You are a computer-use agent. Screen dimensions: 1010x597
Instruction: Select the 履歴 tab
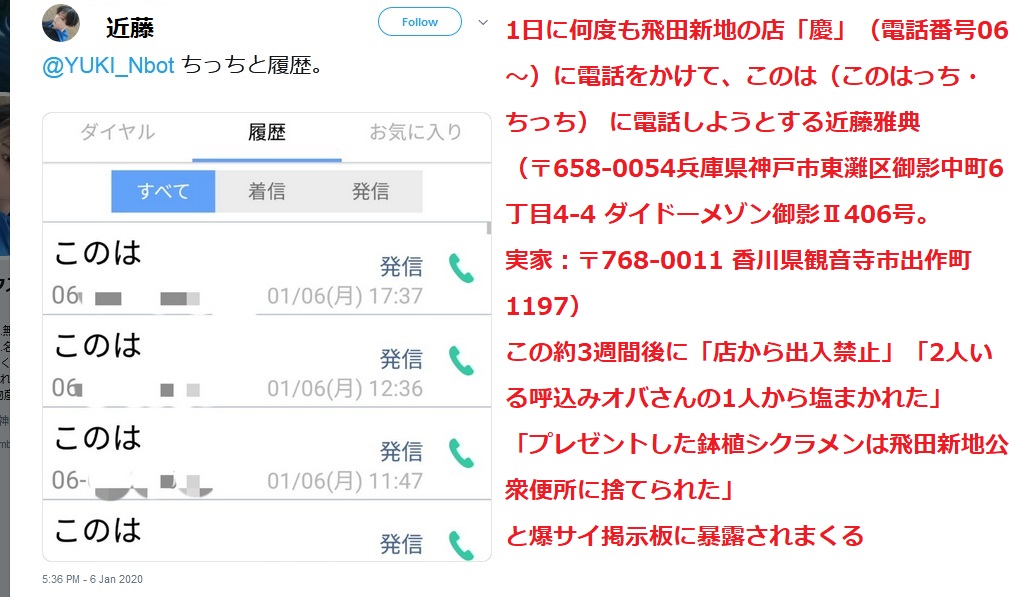[x=263, y=131]
